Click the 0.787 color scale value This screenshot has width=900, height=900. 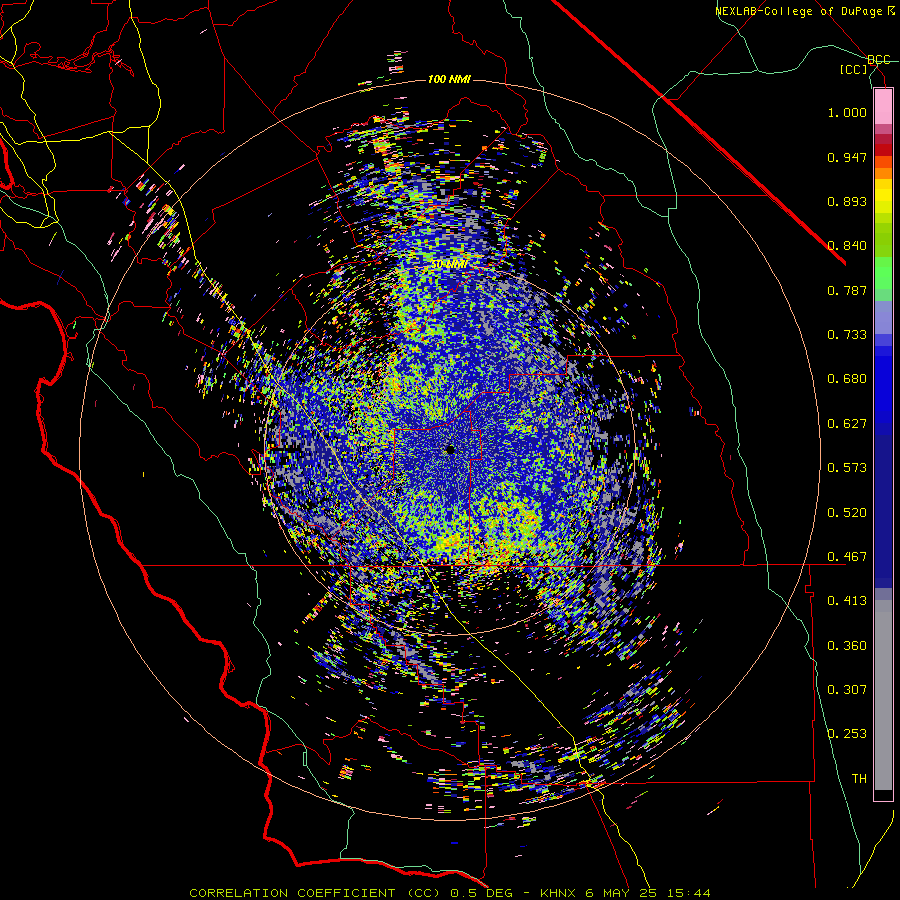(847, 290)
